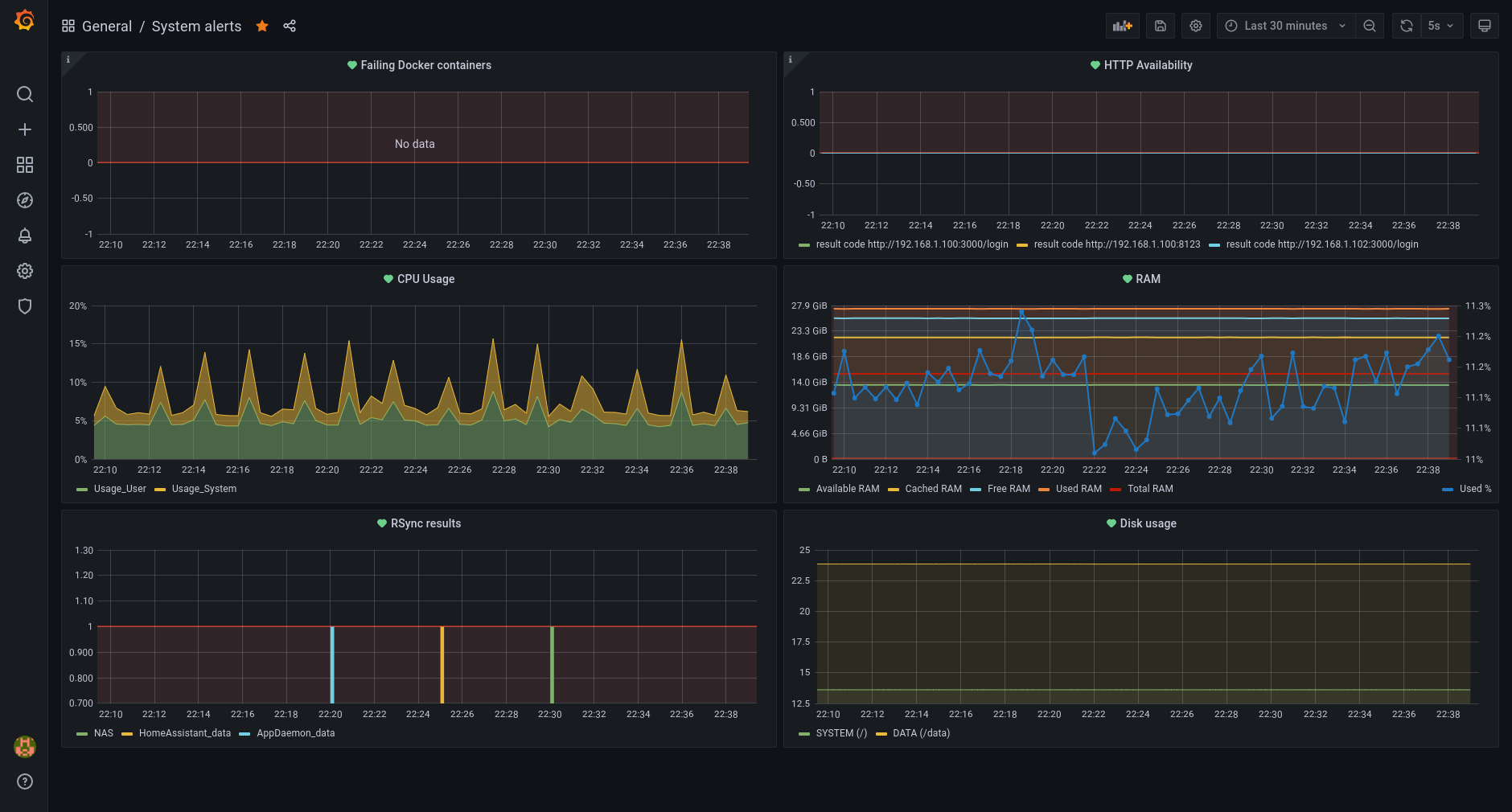This screenshot has width=1512, height=812.
Task: Enable kiosk mode via the TV icon
Action: pos(1484,25)
